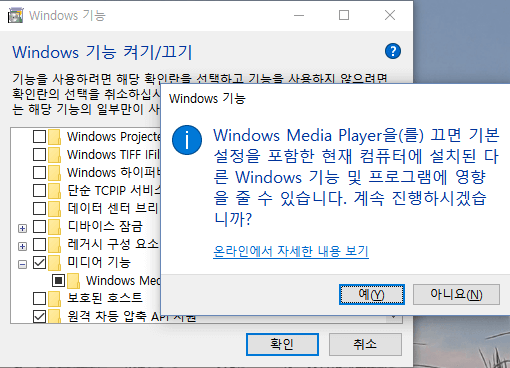
Task: Click folder icon beside 단순 TCPIP 서비스
Action: (x=54, y=191)
